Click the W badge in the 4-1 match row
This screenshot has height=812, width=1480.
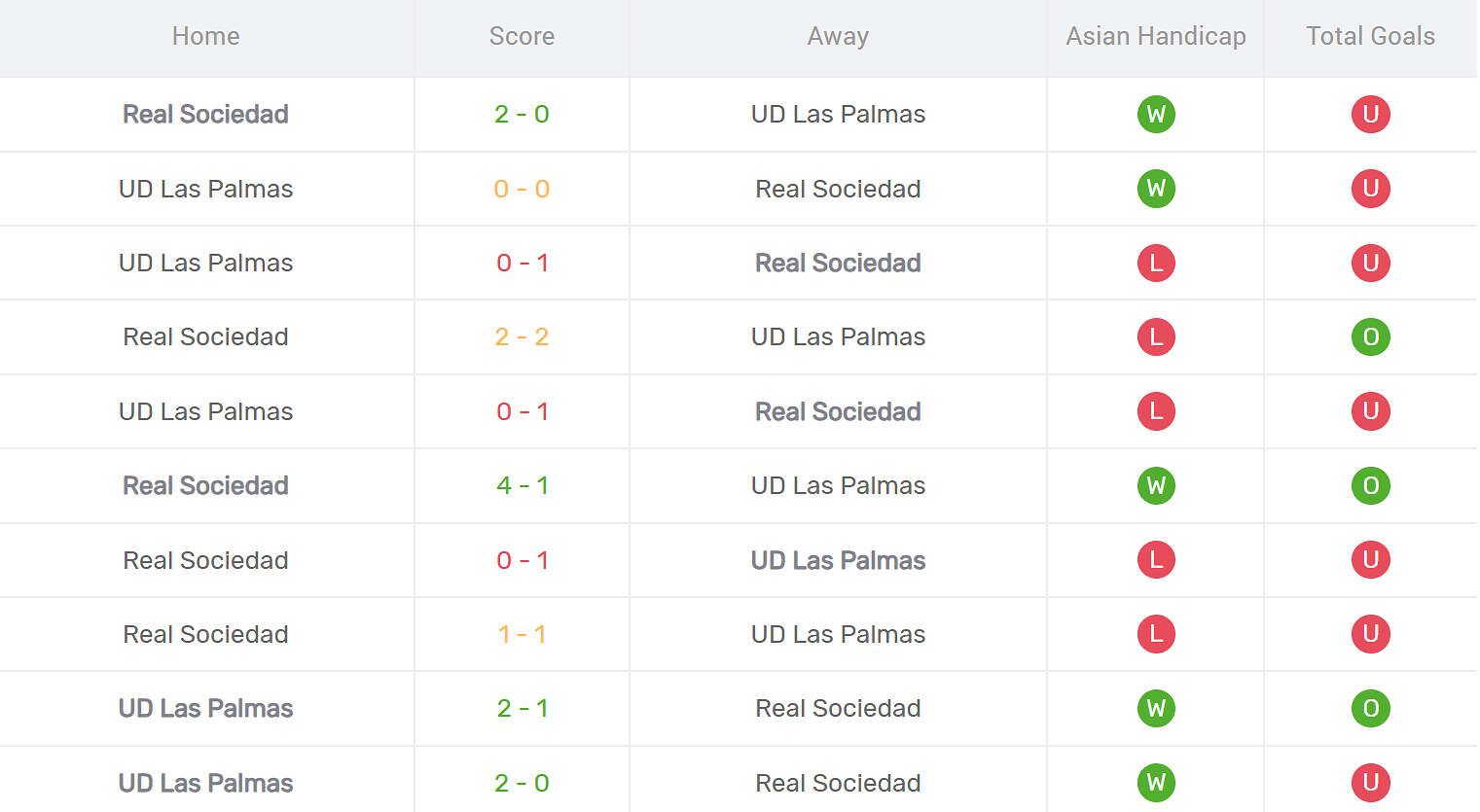[x=1156, y=485]
